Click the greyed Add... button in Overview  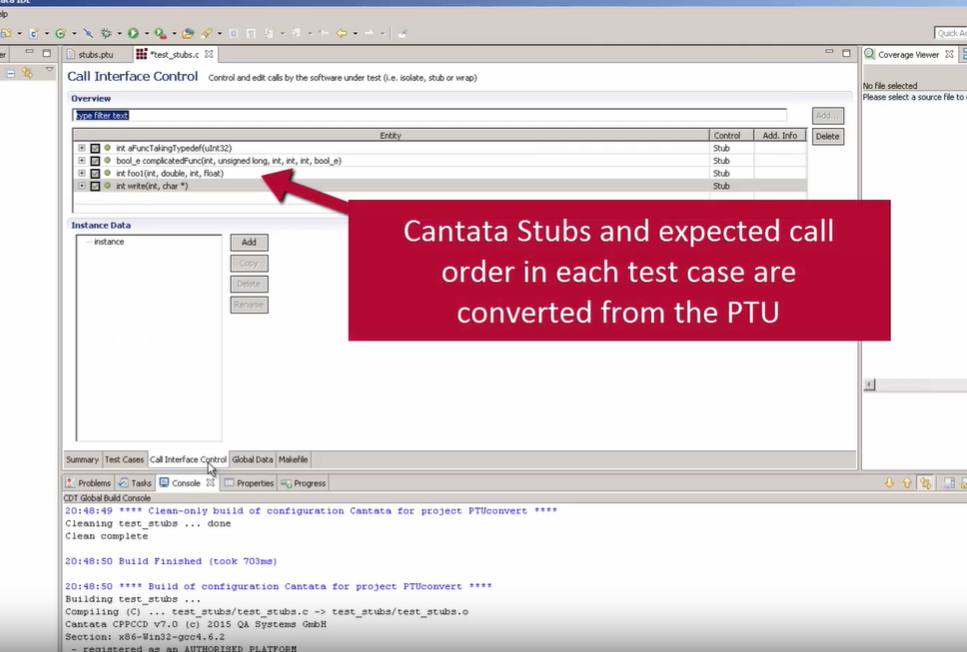coord(828,115)
